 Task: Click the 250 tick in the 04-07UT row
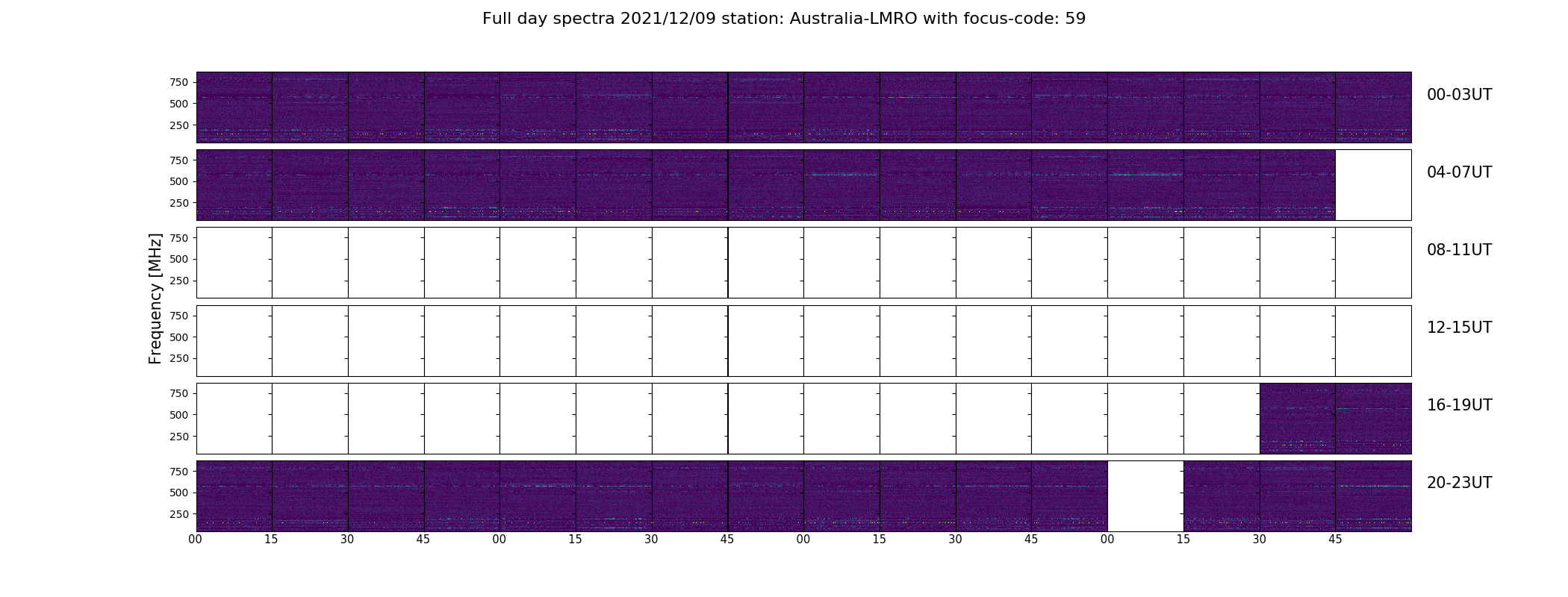click(x=179, y=203)
